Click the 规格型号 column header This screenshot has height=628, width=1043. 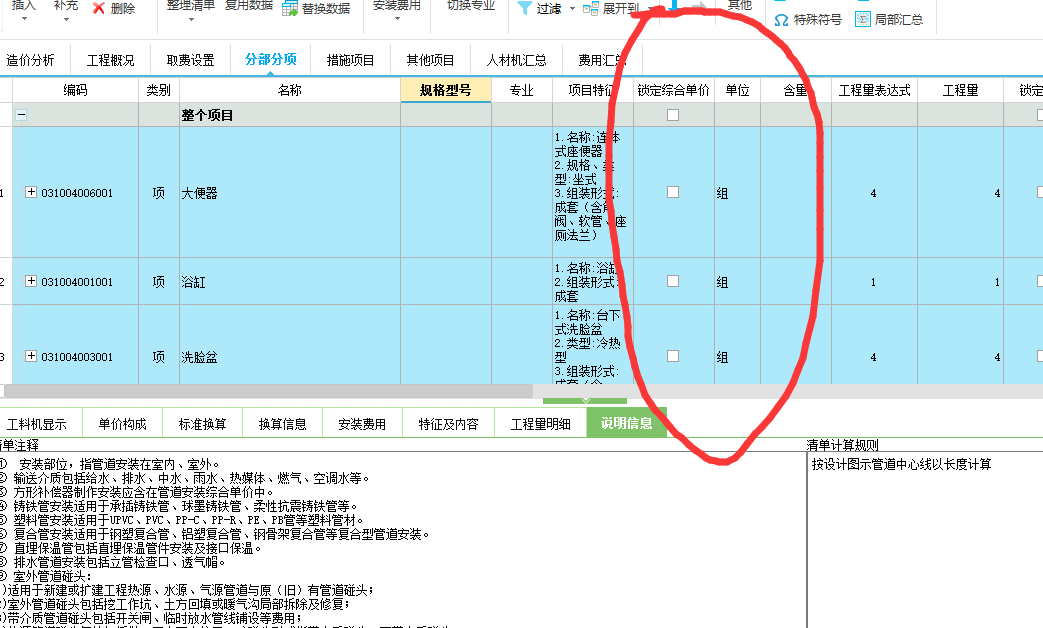tap(446, 90)
